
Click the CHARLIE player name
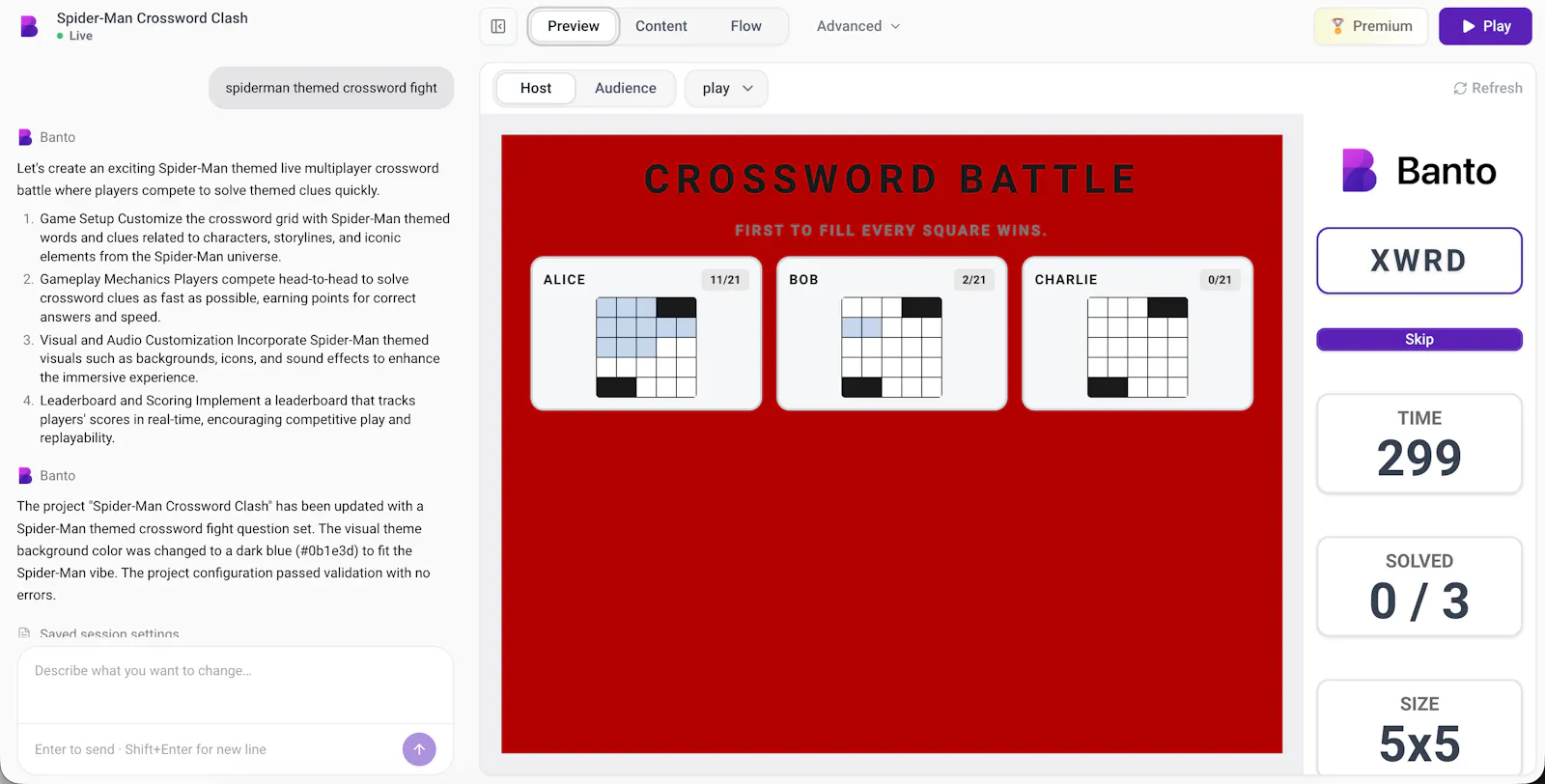coord(1066,280)
